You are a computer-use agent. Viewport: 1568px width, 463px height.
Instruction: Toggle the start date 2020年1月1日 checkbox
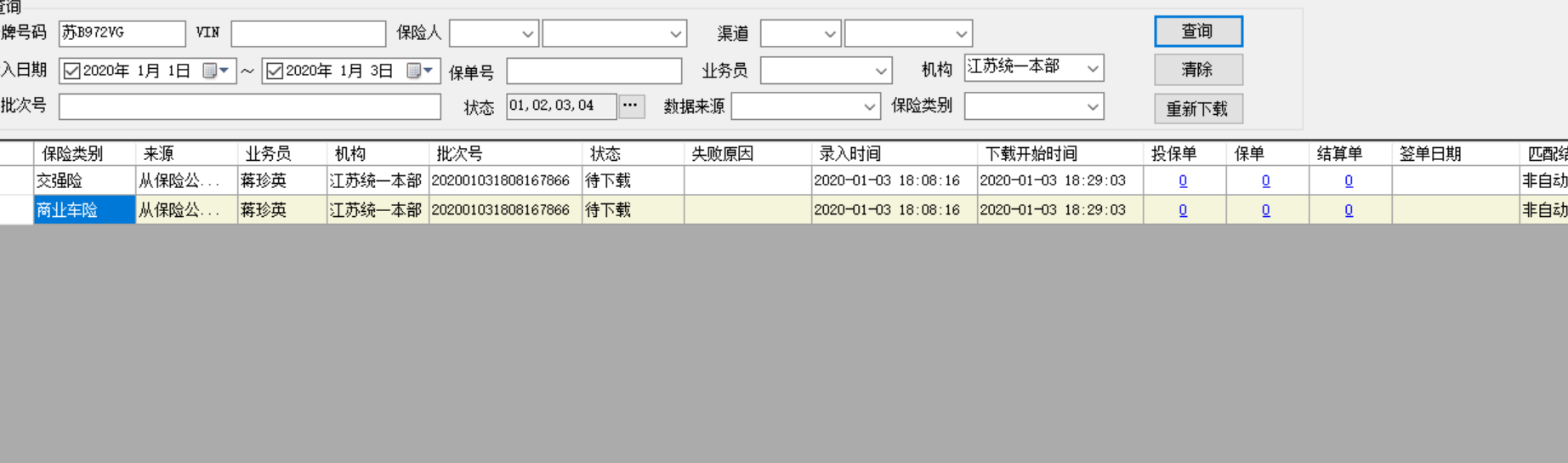pos(72,71)
